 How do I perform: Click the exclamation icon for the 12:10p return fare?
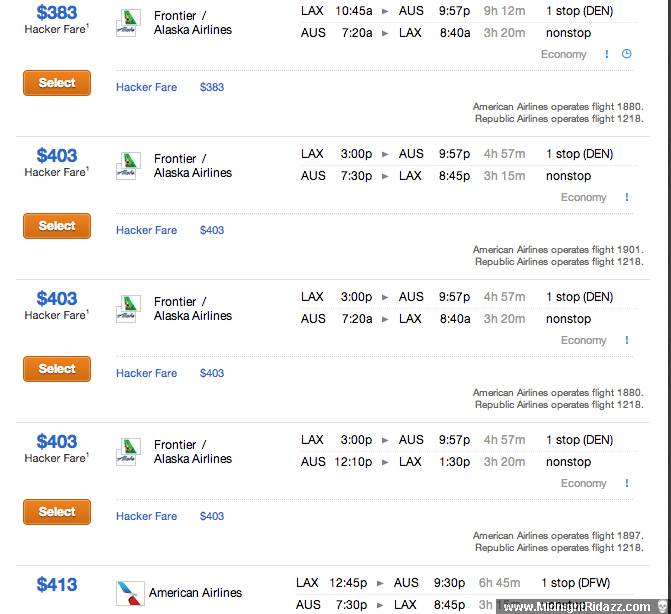coord(627,483)
